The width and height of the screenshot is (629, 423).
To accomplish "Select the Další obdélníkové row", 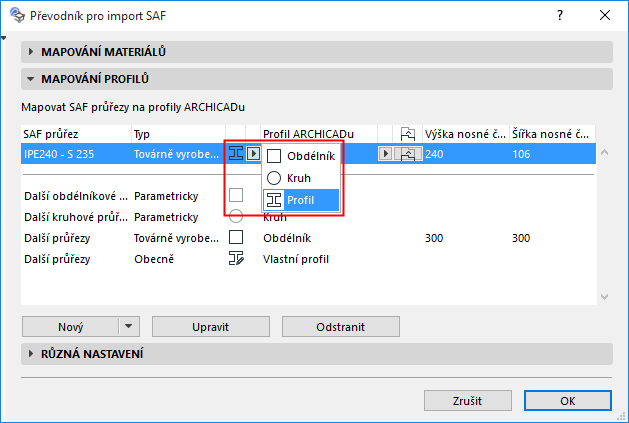I will pyautogui.click(x=308, y=196).
